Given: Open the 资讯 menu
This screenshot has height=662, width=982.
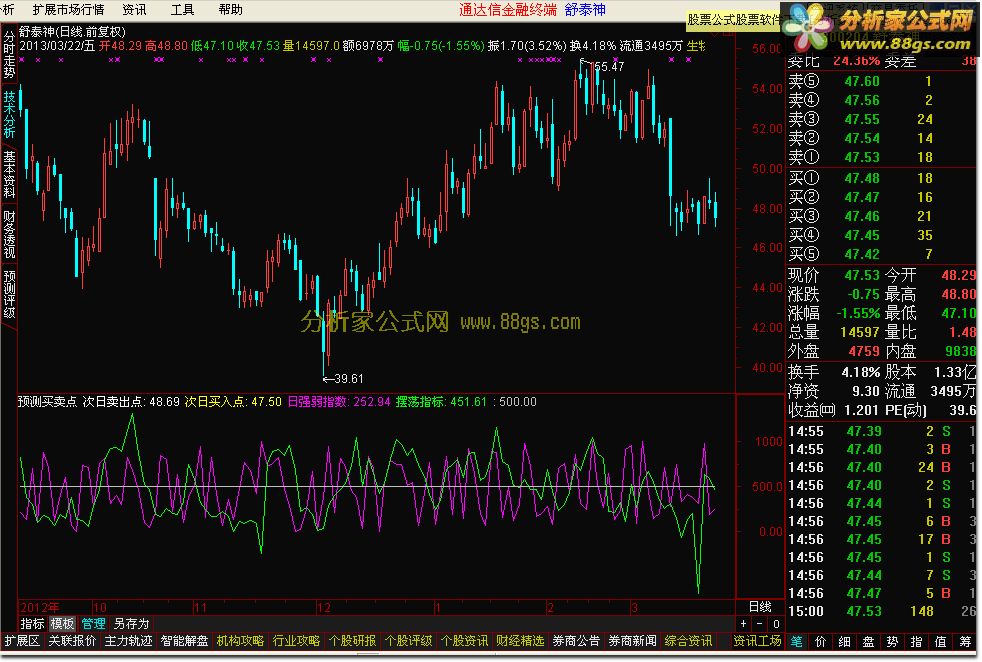Looking at the screenshot, I should [x=134, y=9].
